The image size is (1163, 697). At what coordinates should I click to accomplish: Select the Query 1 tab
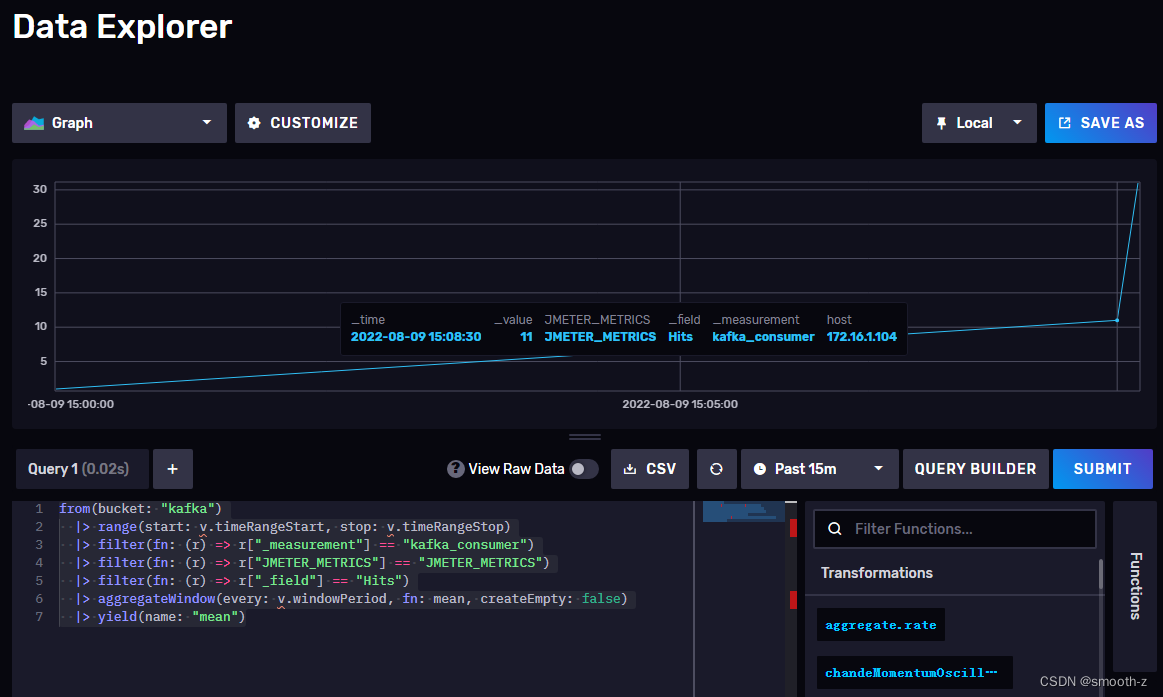80,468
